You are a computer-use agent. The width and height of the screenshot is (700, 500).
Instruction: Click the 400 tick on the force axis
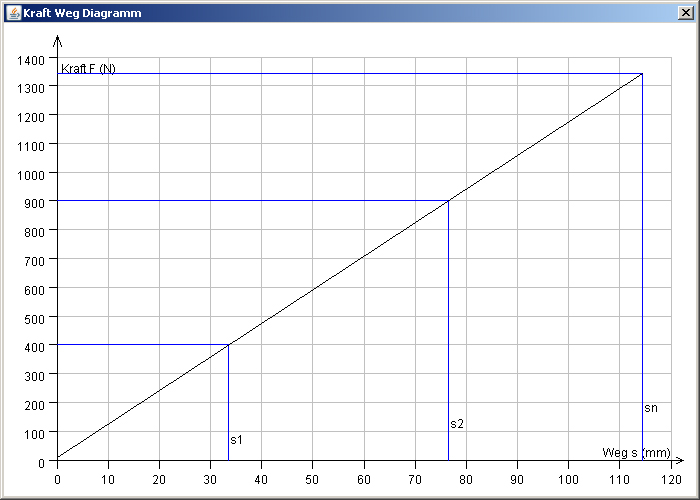pyautogui.click(x=34, y=346)
